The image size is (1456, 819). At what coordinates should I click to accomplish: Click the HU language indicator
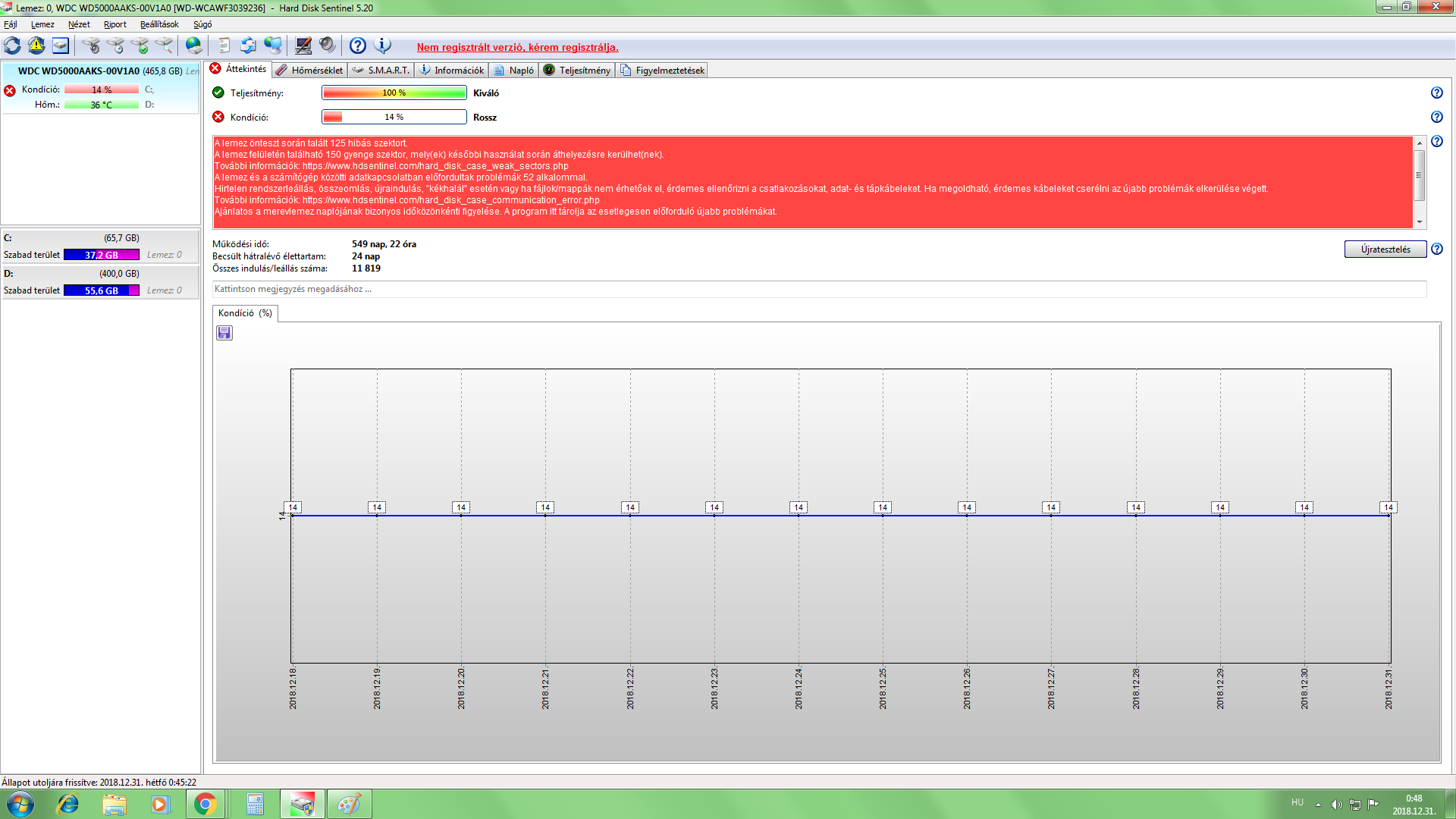point(1298,802)
